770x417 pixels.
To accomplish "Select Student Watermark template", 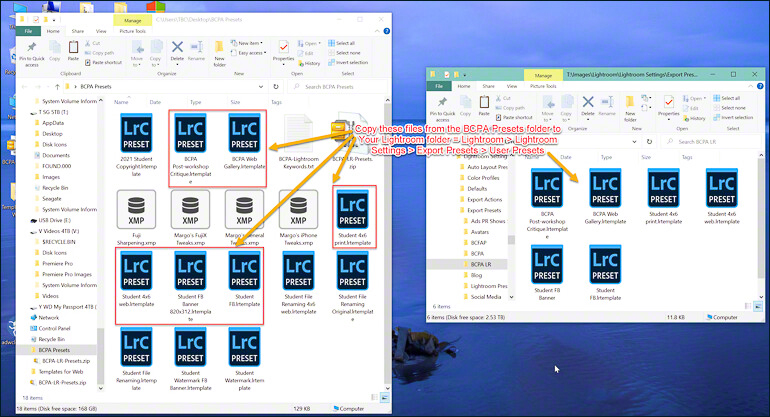I will [245, 359].
